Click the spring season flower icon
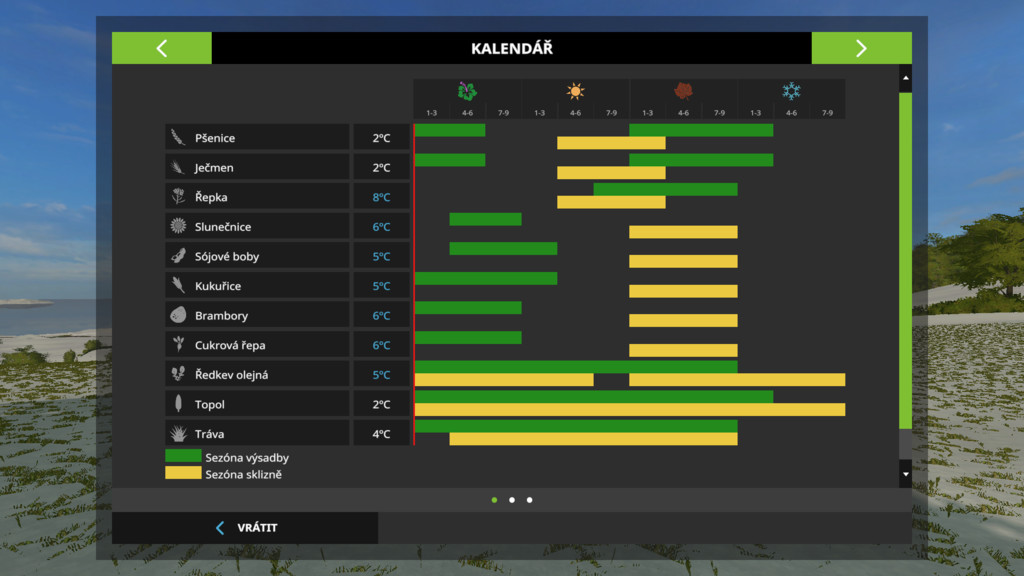 [x=467, y=91]
